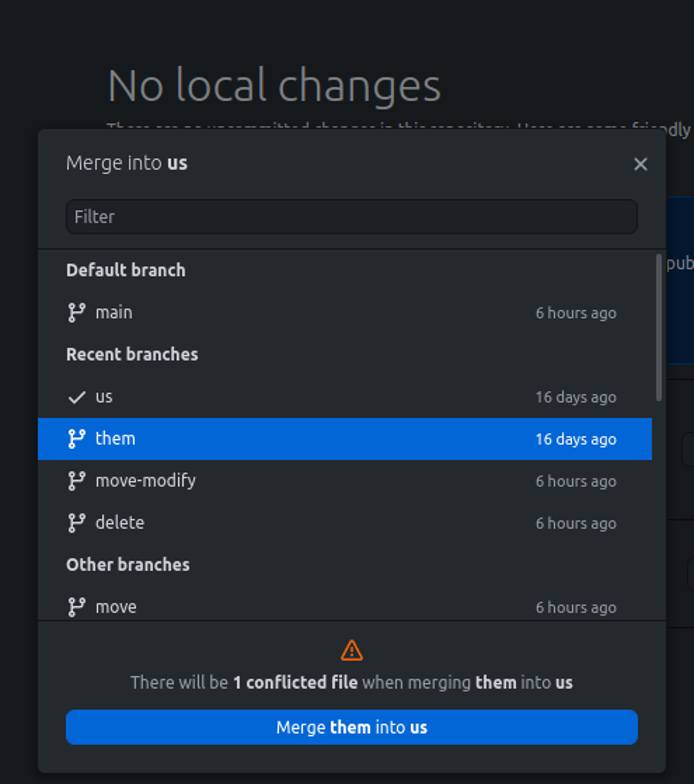Choose the move branch under Other branches
Screen dimensions: 694x784
340,607
